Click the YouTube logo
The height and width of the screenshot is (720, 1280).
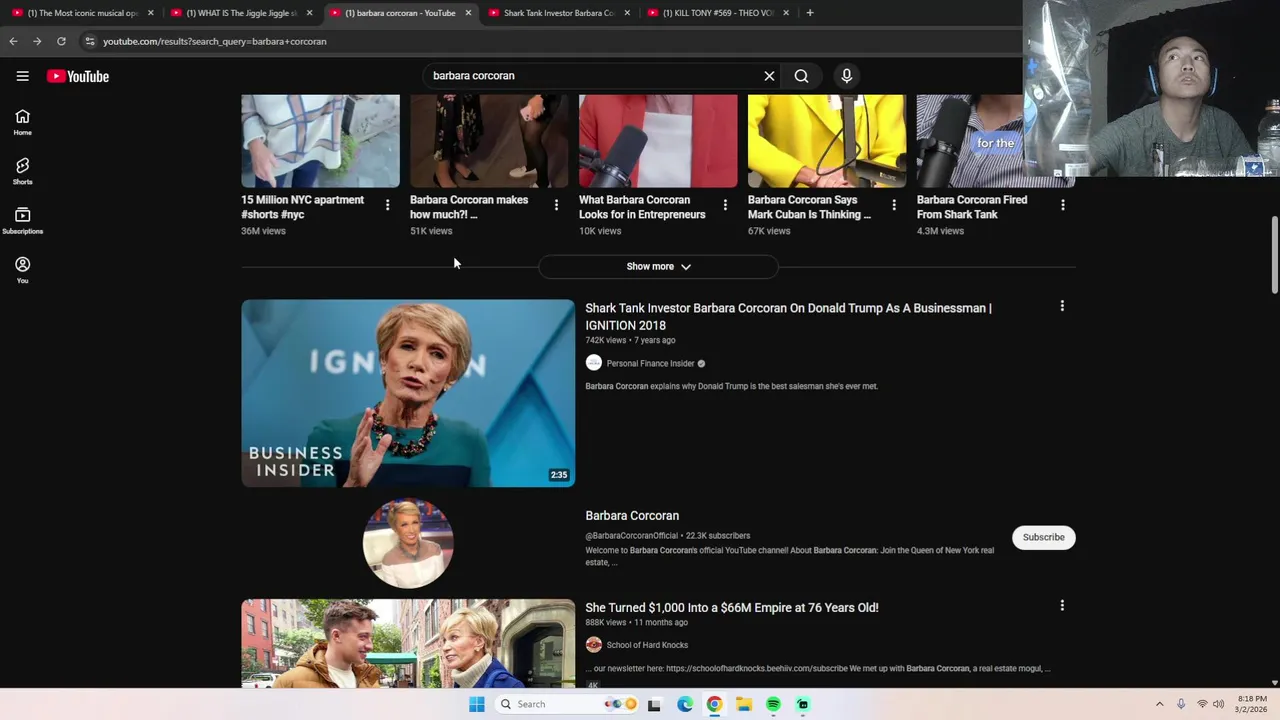[x=78, y=76]
